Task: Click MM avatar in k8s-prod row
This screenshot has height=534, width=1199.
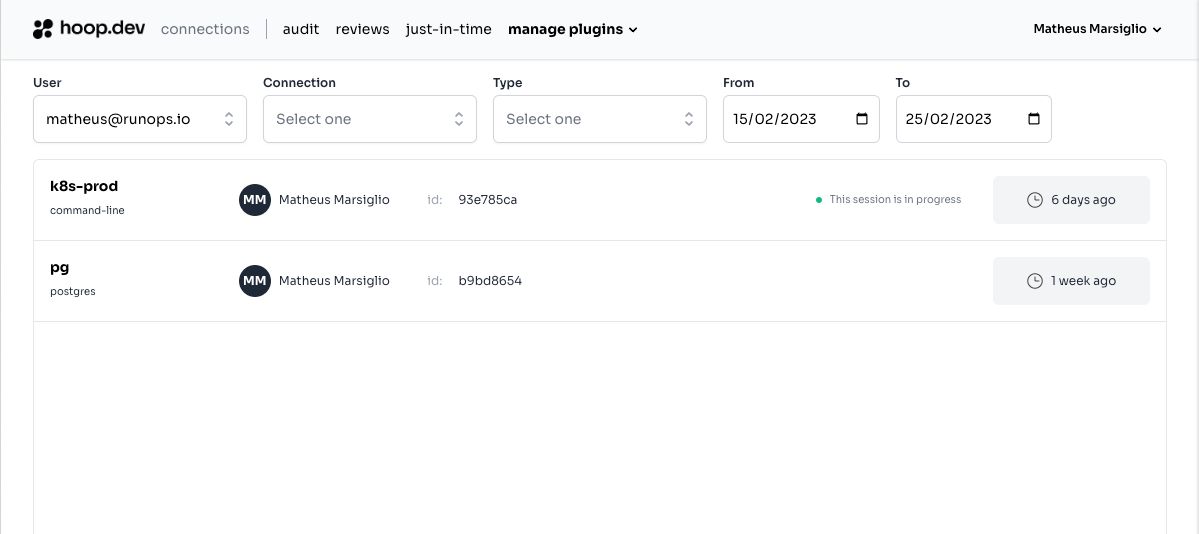Action: click(255, 200)
